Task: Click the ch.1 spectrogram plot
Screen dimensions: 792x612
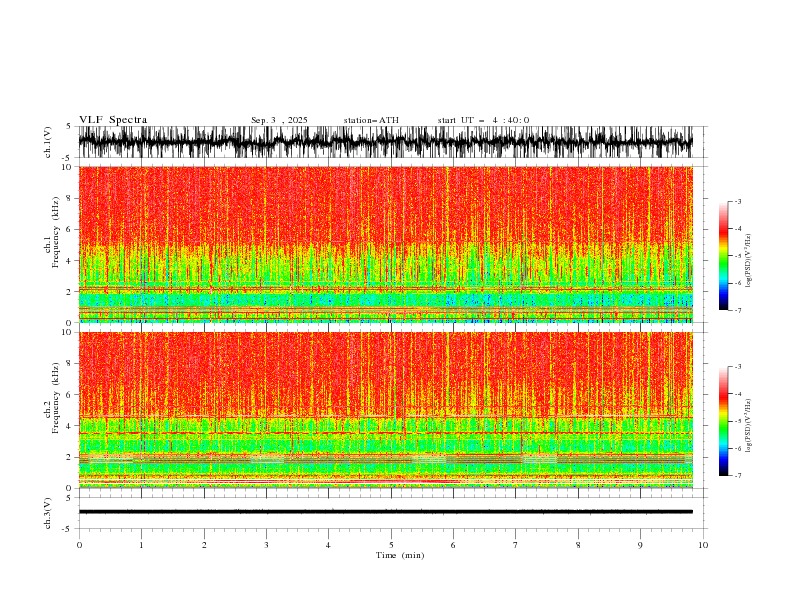Action: pos(386,244)
